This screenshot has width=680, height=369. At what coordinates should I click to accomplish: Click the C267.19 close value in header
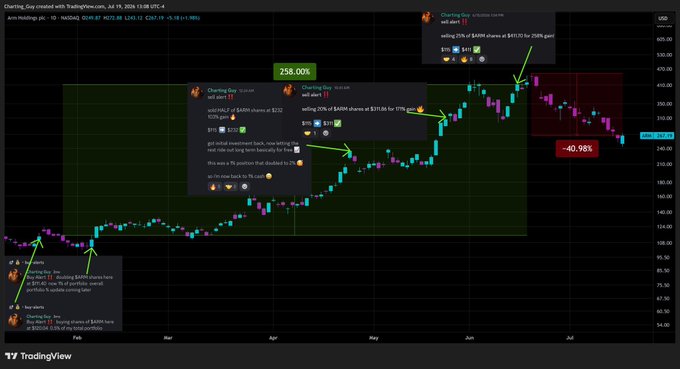[x=154, y=18]
